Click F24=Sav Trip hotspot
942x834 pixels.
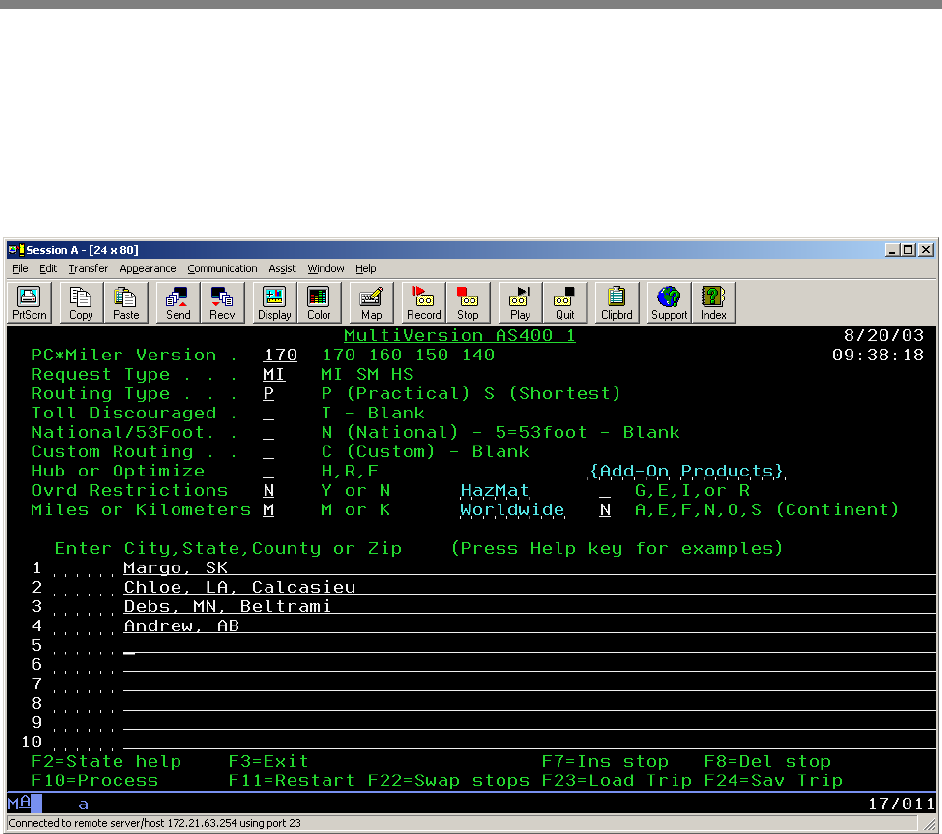coord(773,781)
